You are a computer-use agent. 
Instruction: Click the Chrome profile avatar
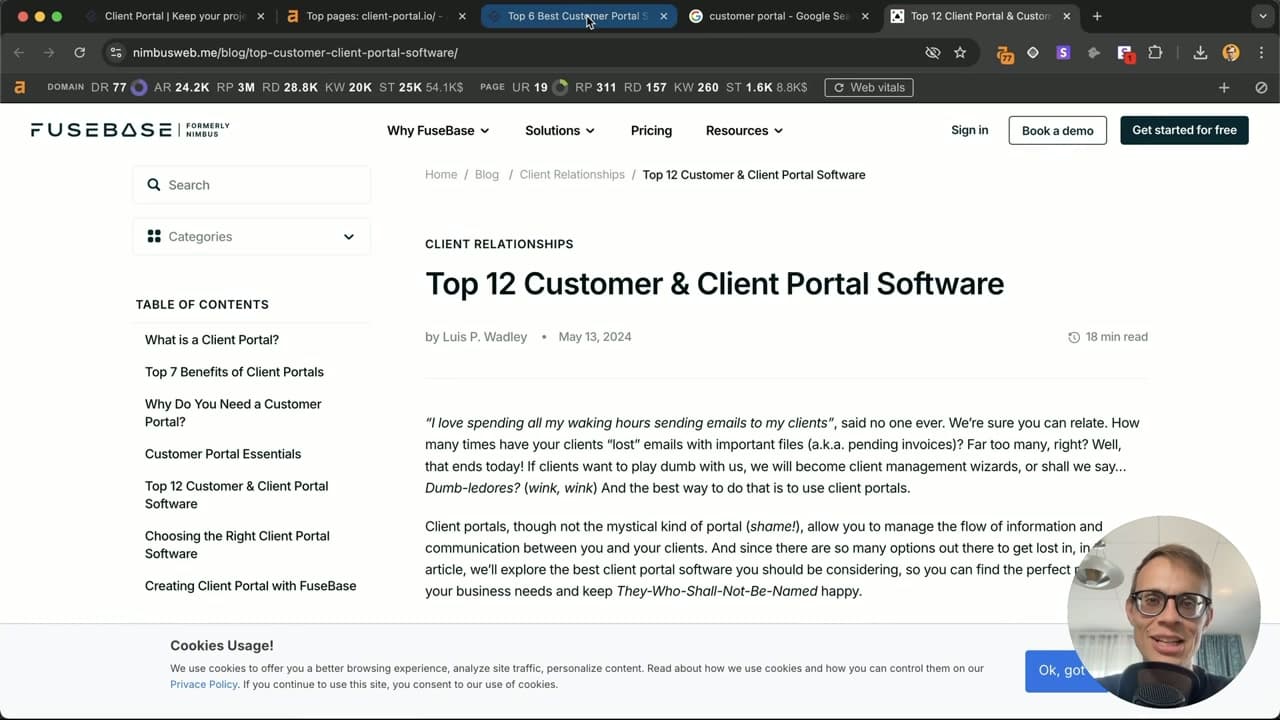[x=1231, y=52]
